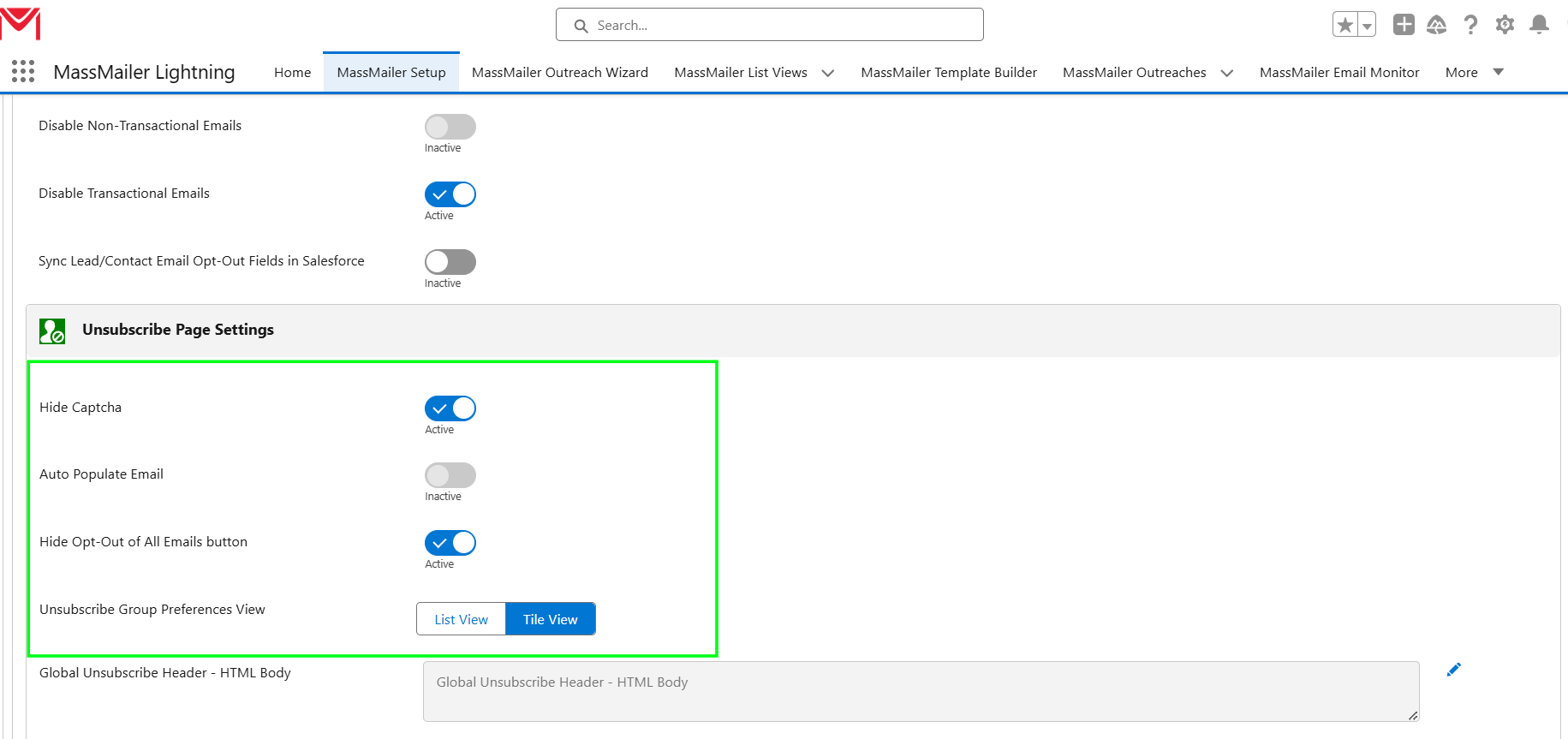Click into the global Search field
1568x739 pixels.
coord(770,25)
